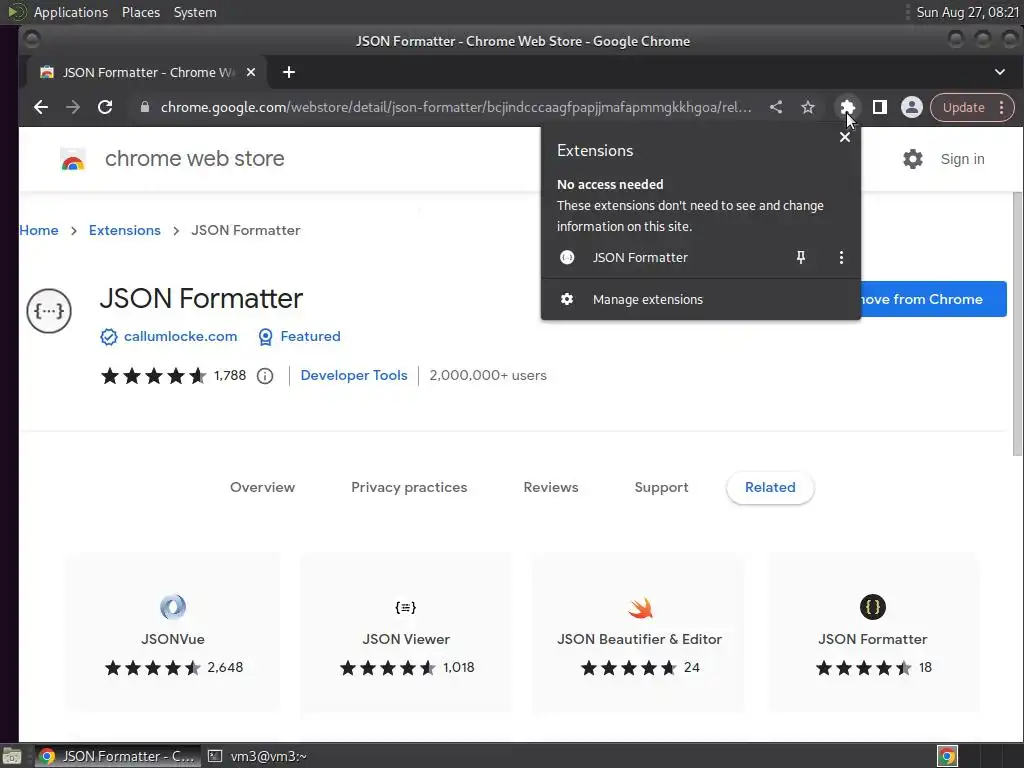
Task: Open the Chrome profile avatar menu
Action: pyautogui.click(x=912, y=107)
